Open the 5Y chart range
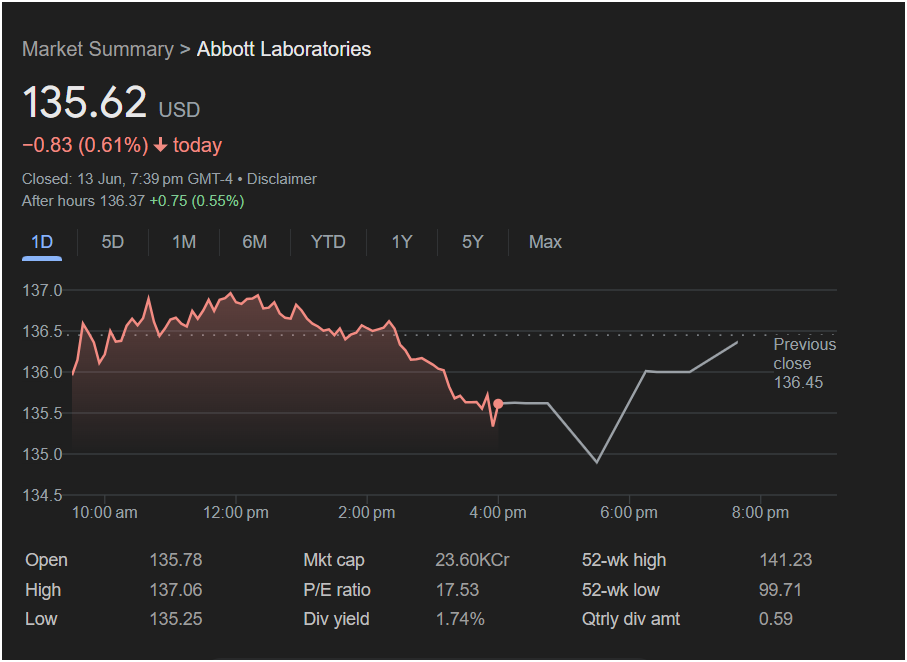 pyautogui.click(x=473, y=242)
